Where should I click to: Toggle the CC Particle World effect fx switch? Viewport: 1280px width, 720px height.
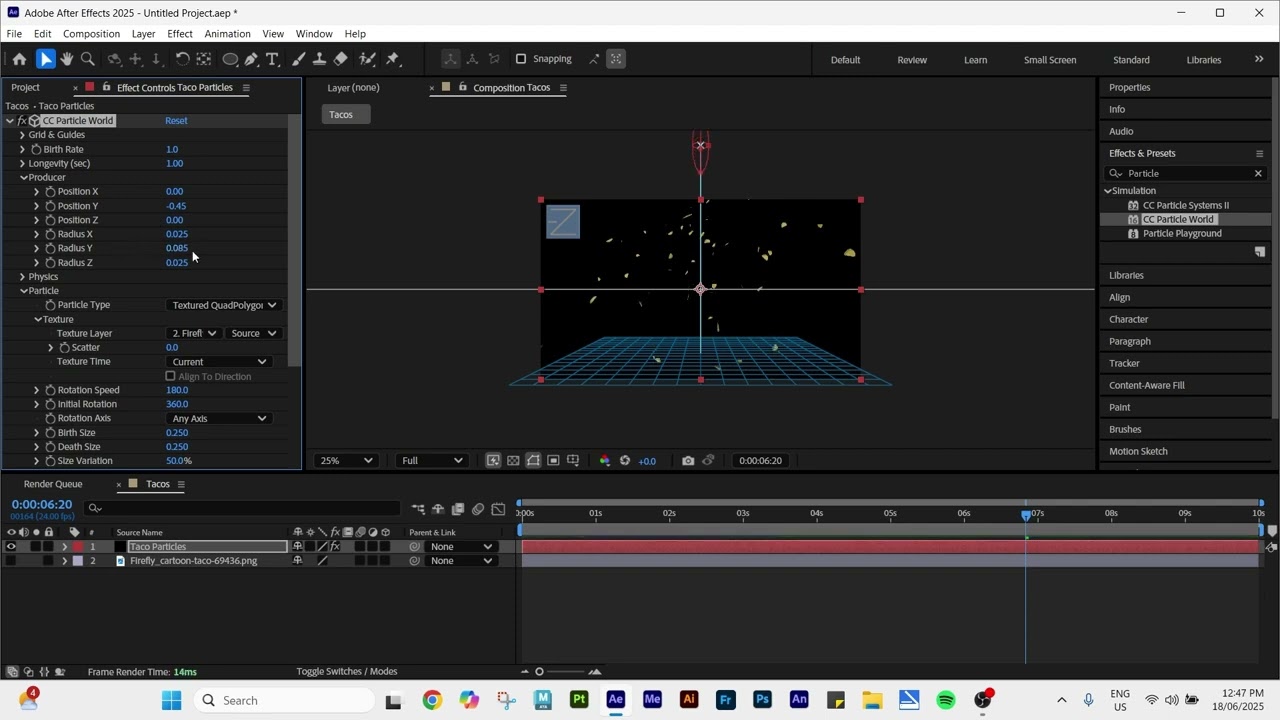[21, 121]
